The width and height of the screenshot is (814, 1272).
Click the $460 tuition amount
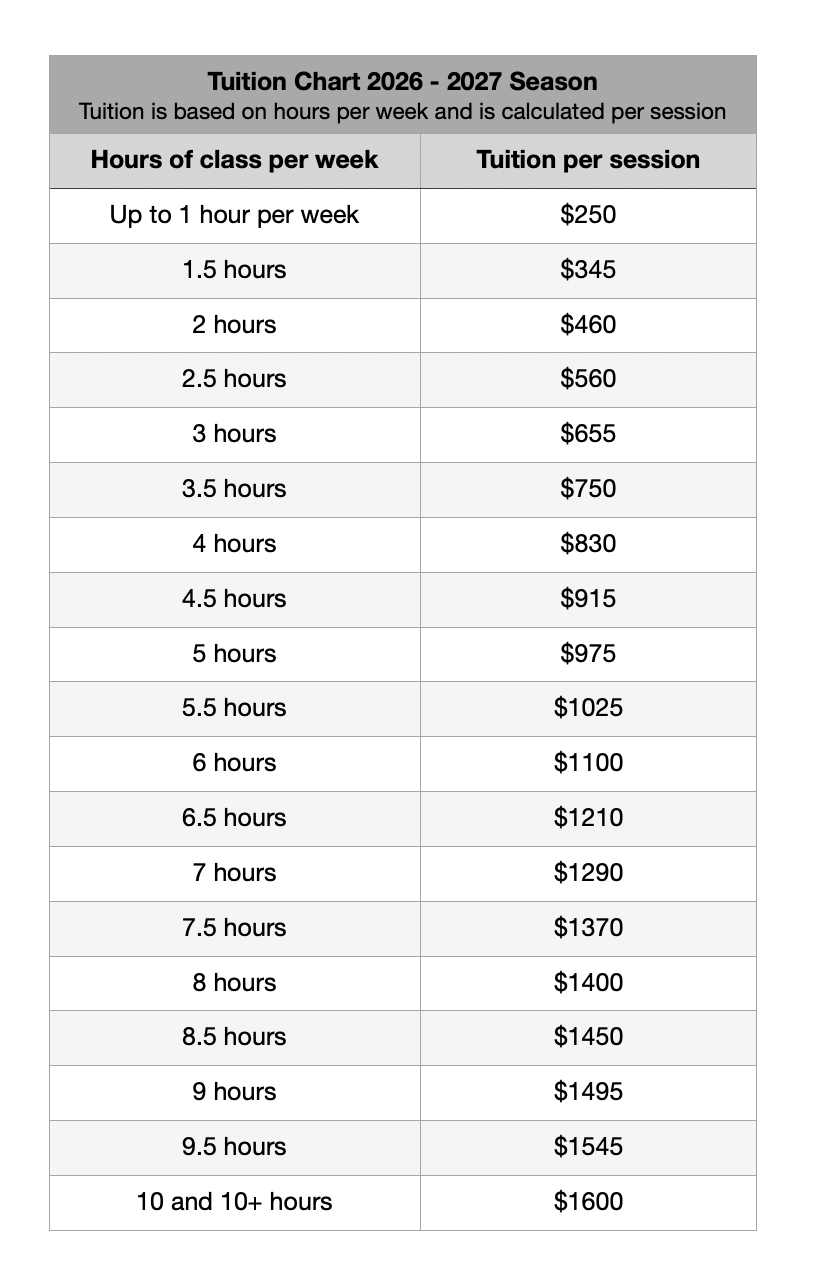[588, 325]
